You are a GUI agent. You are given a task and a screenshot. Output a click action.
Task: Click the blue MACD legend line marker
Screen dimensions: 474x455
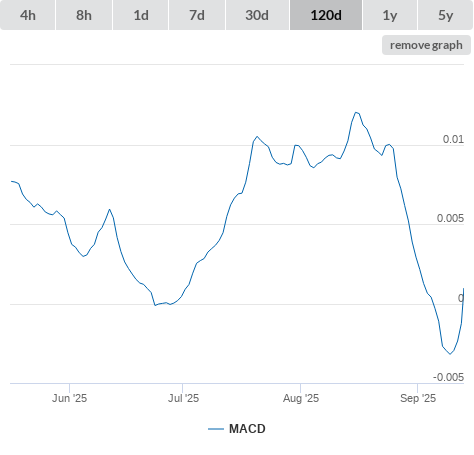[216, 429]
